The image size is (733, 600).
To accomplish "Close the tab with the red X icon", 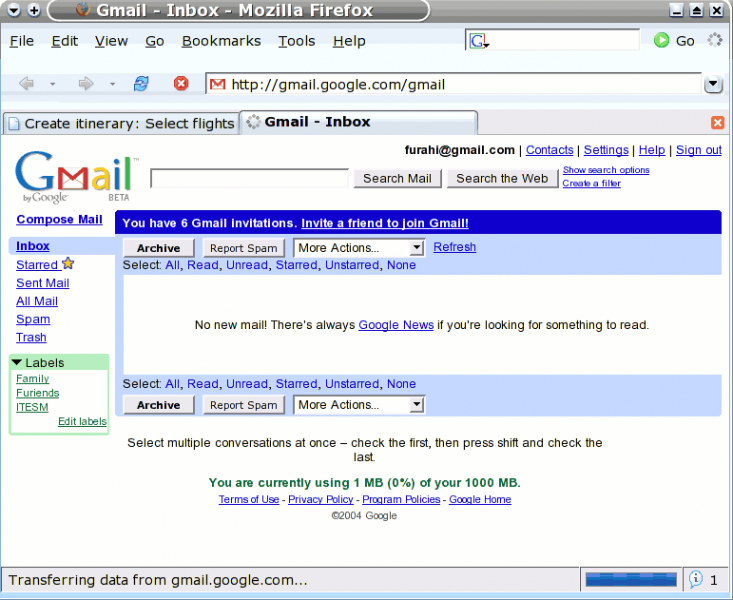I will pyautogui.click(x=717, y=122).
